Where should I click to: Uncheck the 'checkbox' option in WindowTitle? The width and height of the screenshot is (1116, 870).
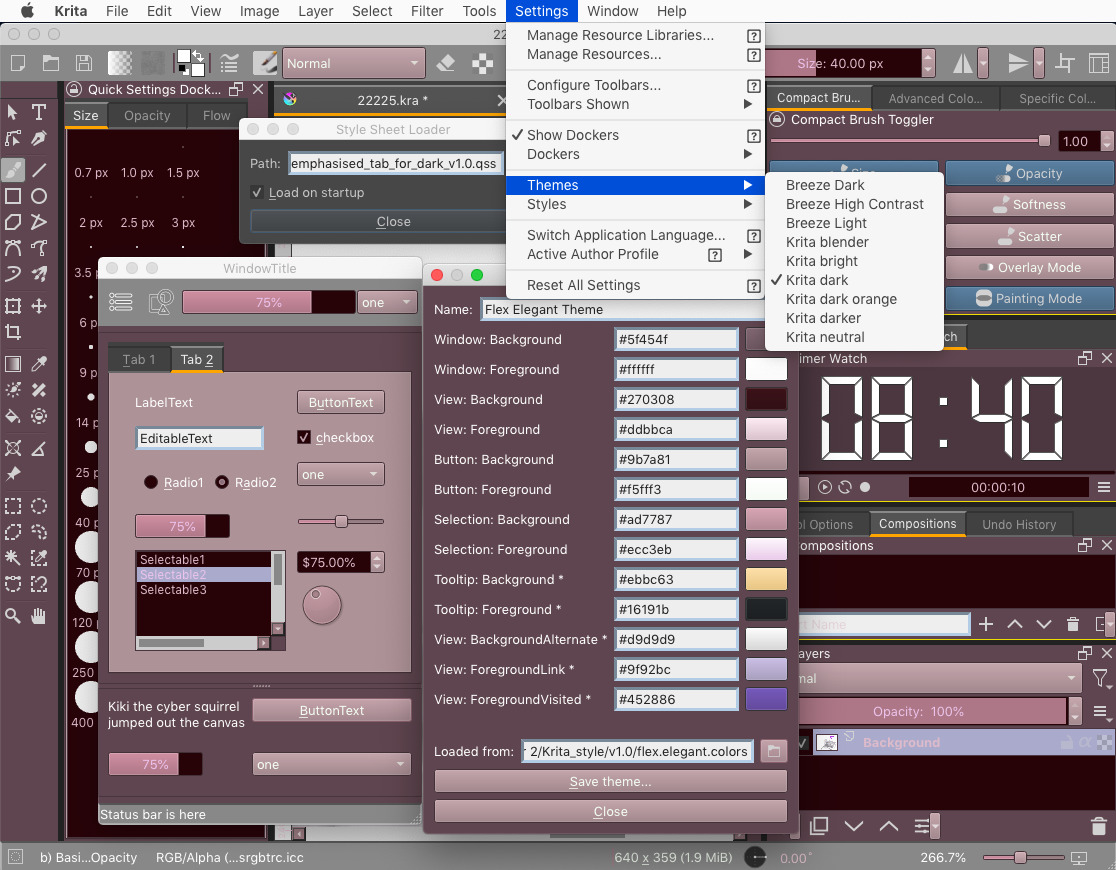tap(305, 437)
